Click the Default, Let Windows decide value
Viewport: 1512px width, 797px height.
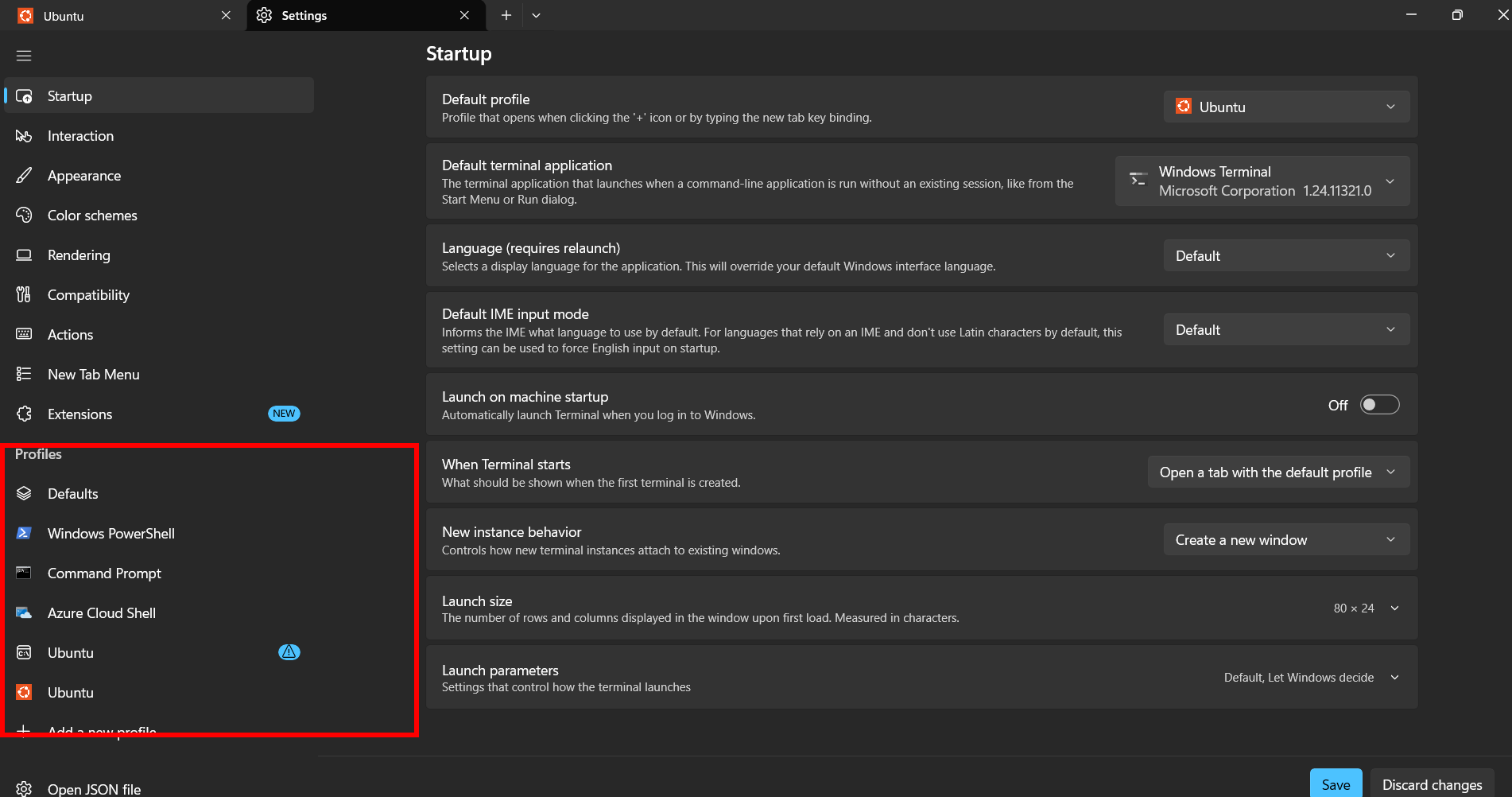(1299, 678)
